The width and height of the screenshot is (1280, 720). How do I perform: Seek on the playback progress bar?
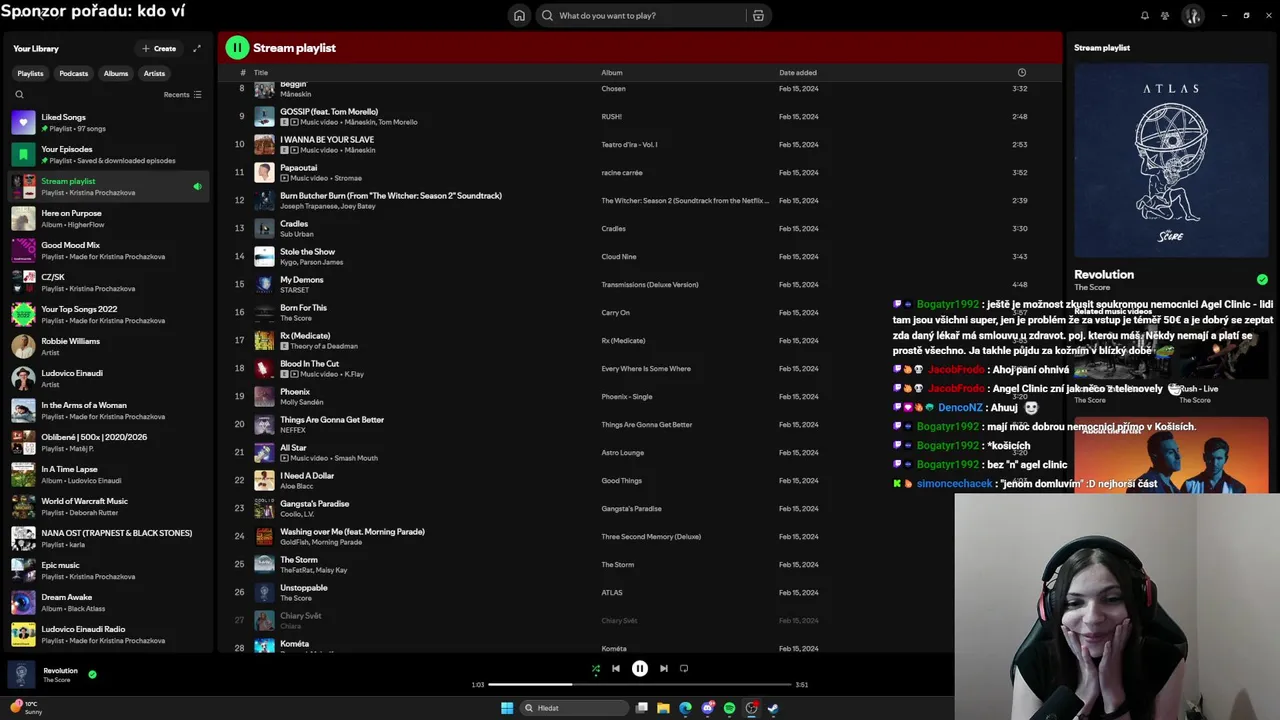tap(640, 685)
